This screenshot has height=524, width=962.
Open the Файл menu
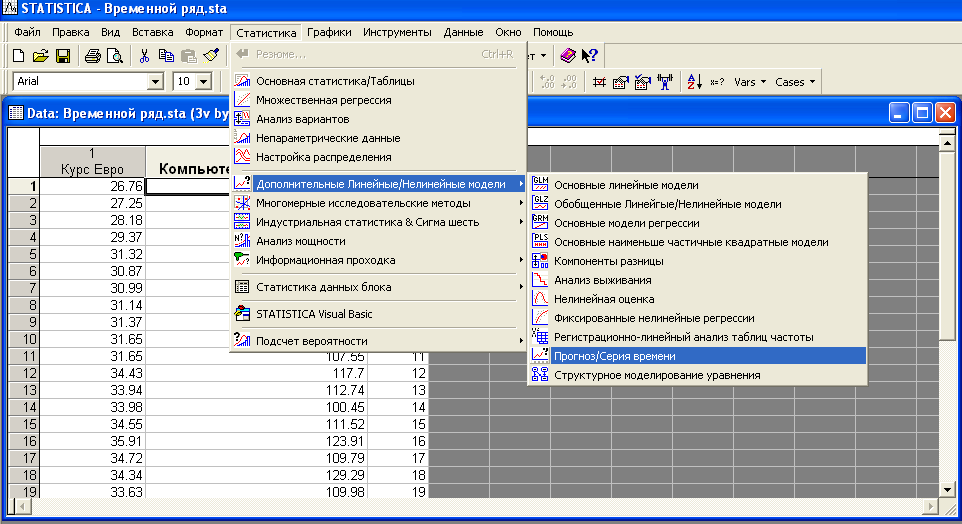click(27, 32)
